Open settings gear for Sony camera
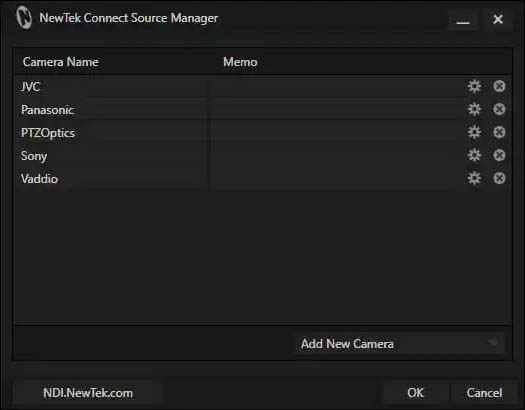Screen dimensions: 525x410 pos(474,155)
